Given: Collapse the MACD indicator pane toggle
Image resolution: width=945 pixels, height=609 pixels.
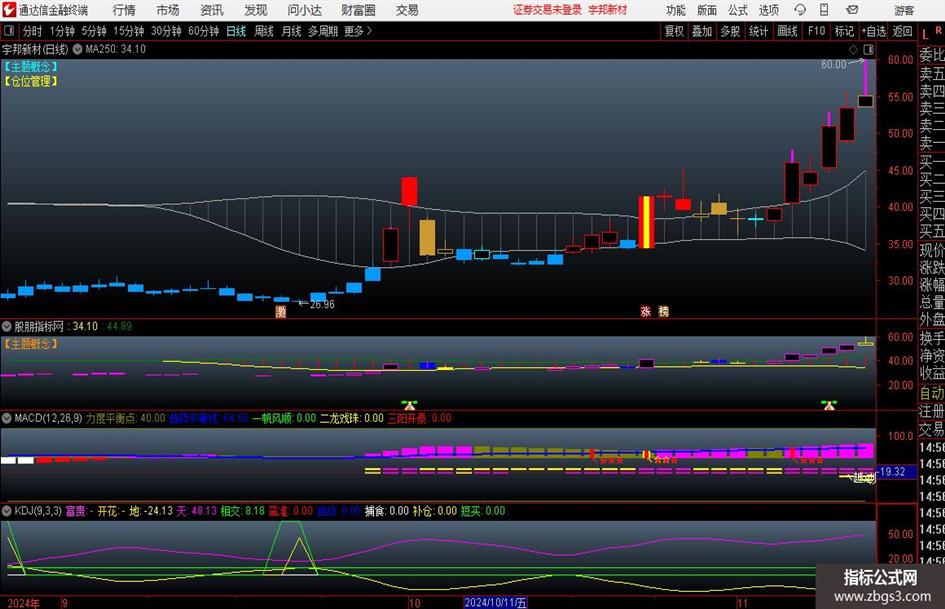Looking at the screenshot, I should (7, 418).
